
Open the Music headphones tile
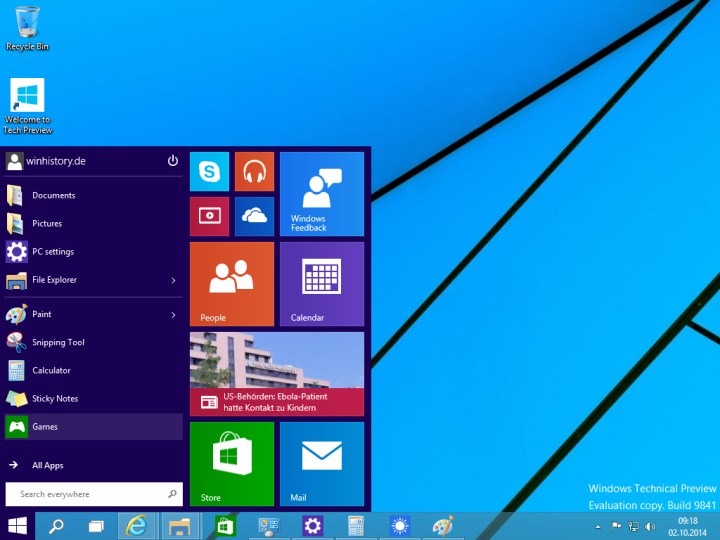pyautogui.click(x=254, y=172)
